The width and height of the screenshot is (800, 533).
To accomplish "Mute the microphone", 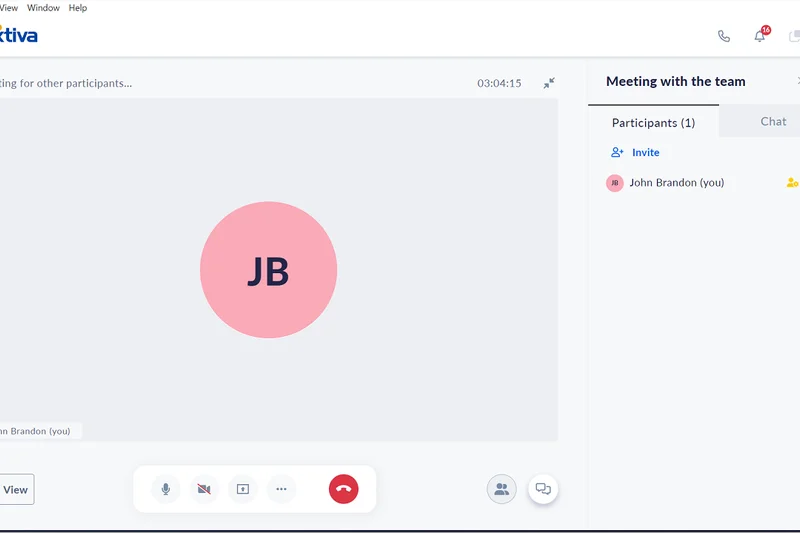I will pyautogui.click(x=166, y=489).
